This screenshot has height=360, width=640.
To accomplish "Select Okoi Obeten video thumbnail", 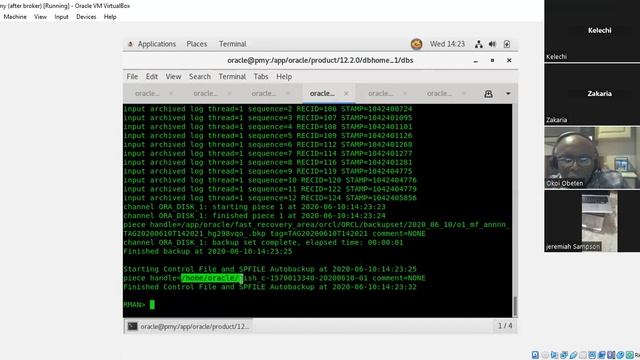I will click(x=592, y=157).
